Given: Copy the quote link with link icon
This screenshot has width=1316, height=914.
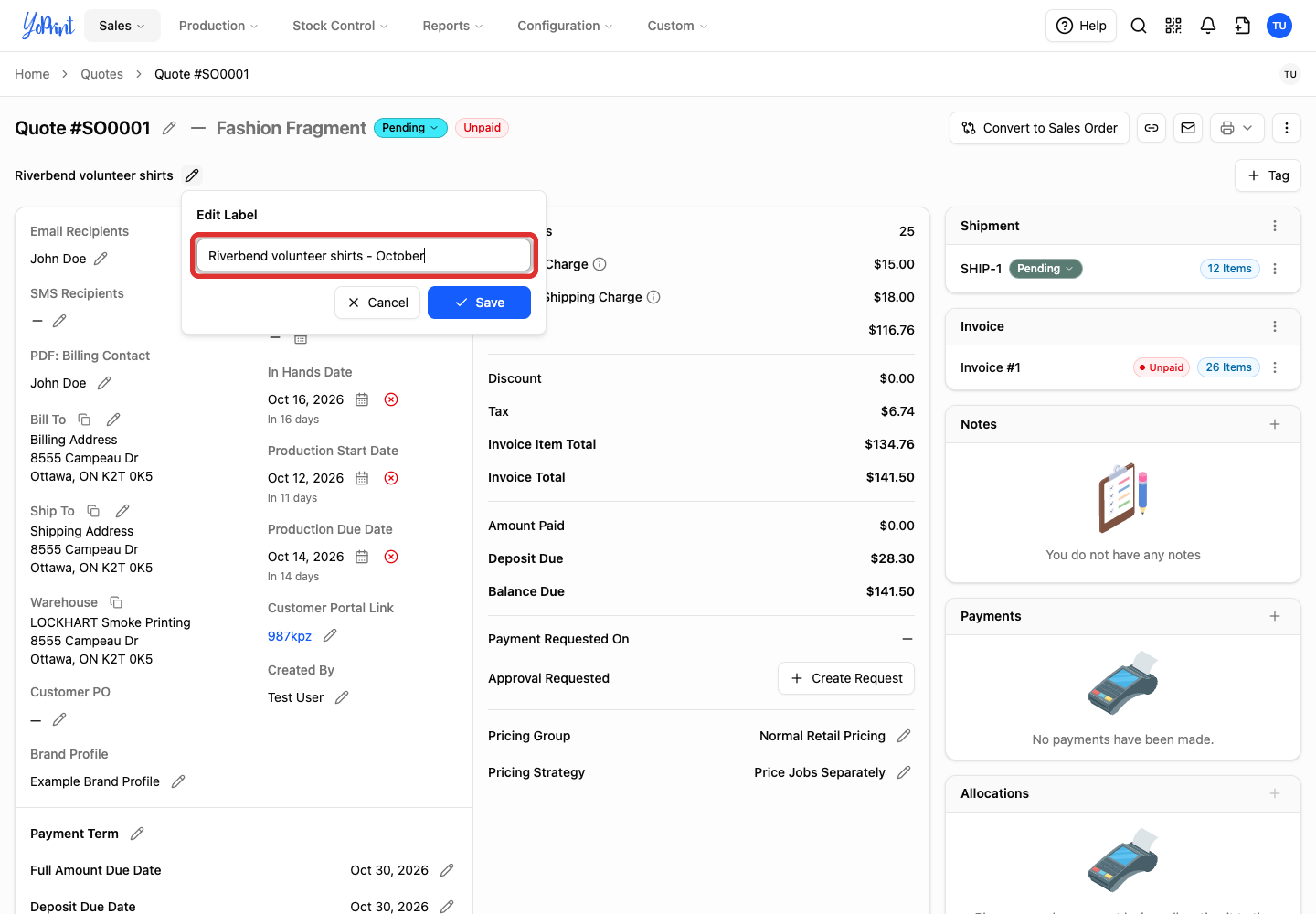Looking at the screenshot, I should 1151,128.
